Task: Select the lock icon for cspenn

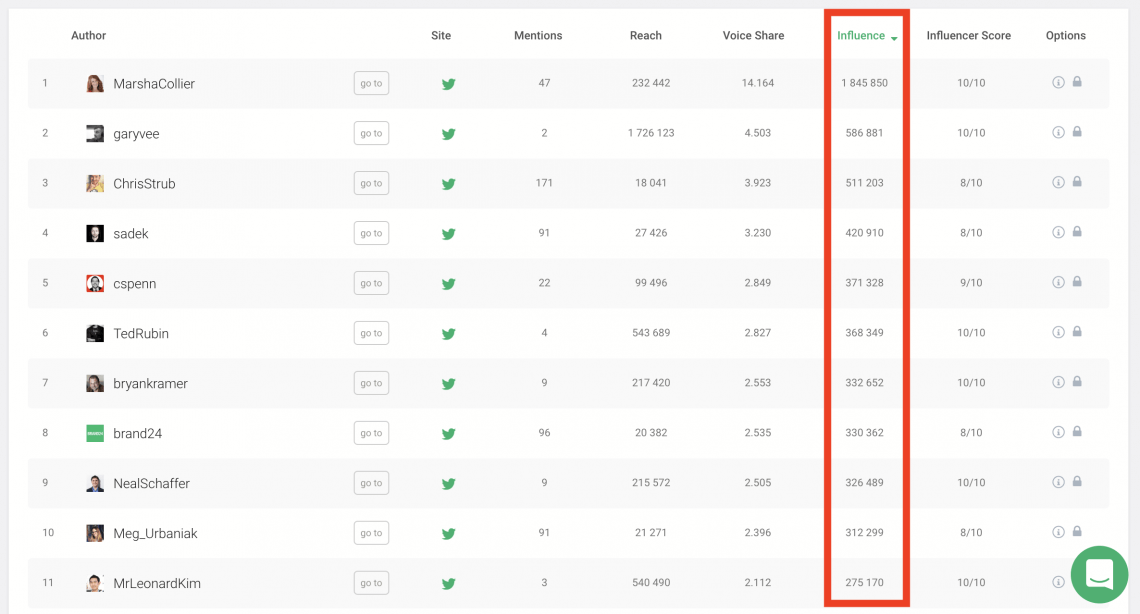Action: 1077,281
